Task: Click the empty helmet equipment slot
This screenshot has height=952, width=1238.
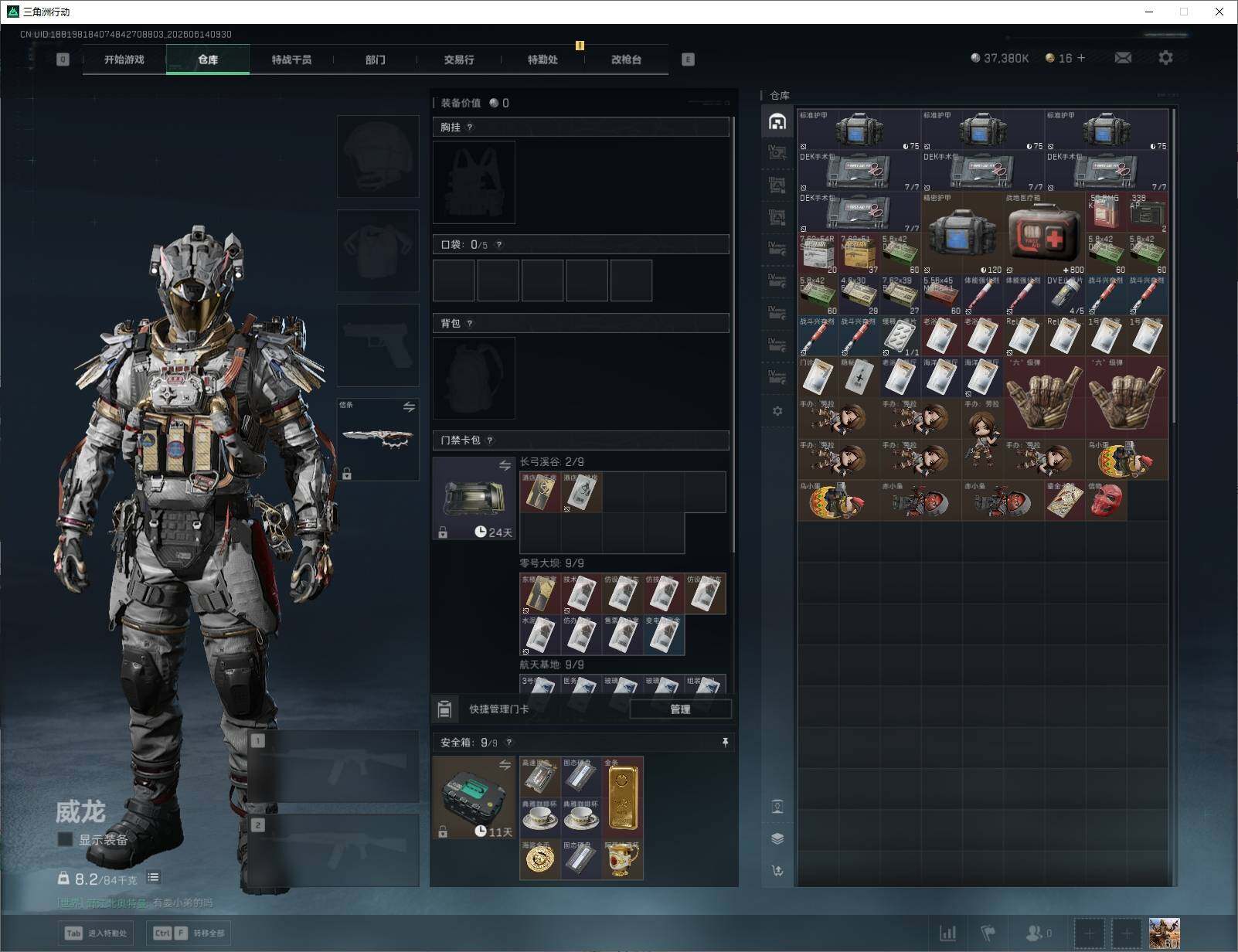Action: point(378,157)
